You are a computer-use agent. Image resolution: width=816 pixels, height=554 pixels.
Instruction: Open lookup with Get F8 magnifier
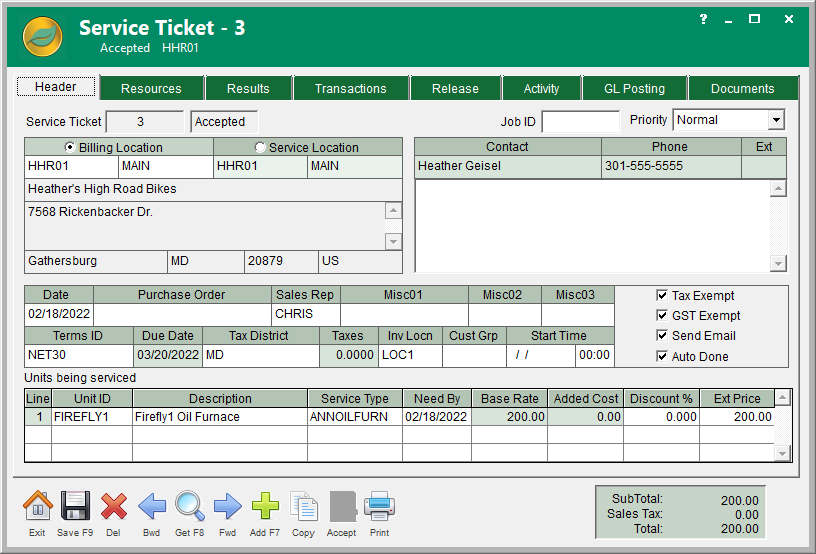pos(190,506)
